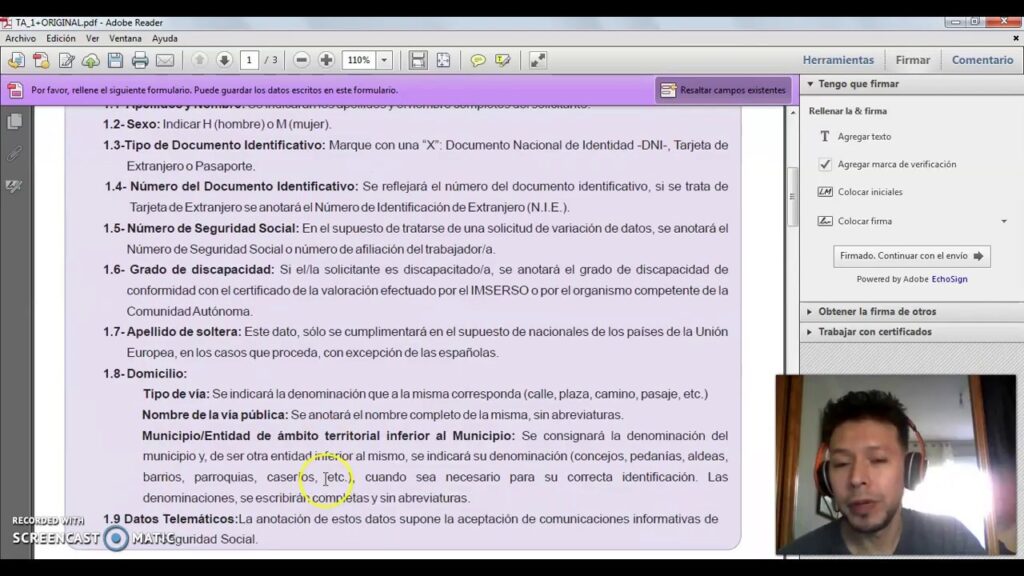Screen dimensions: 1024x576
Task: Click the text 'Tipo de vía:'
Action: point(176,394)
